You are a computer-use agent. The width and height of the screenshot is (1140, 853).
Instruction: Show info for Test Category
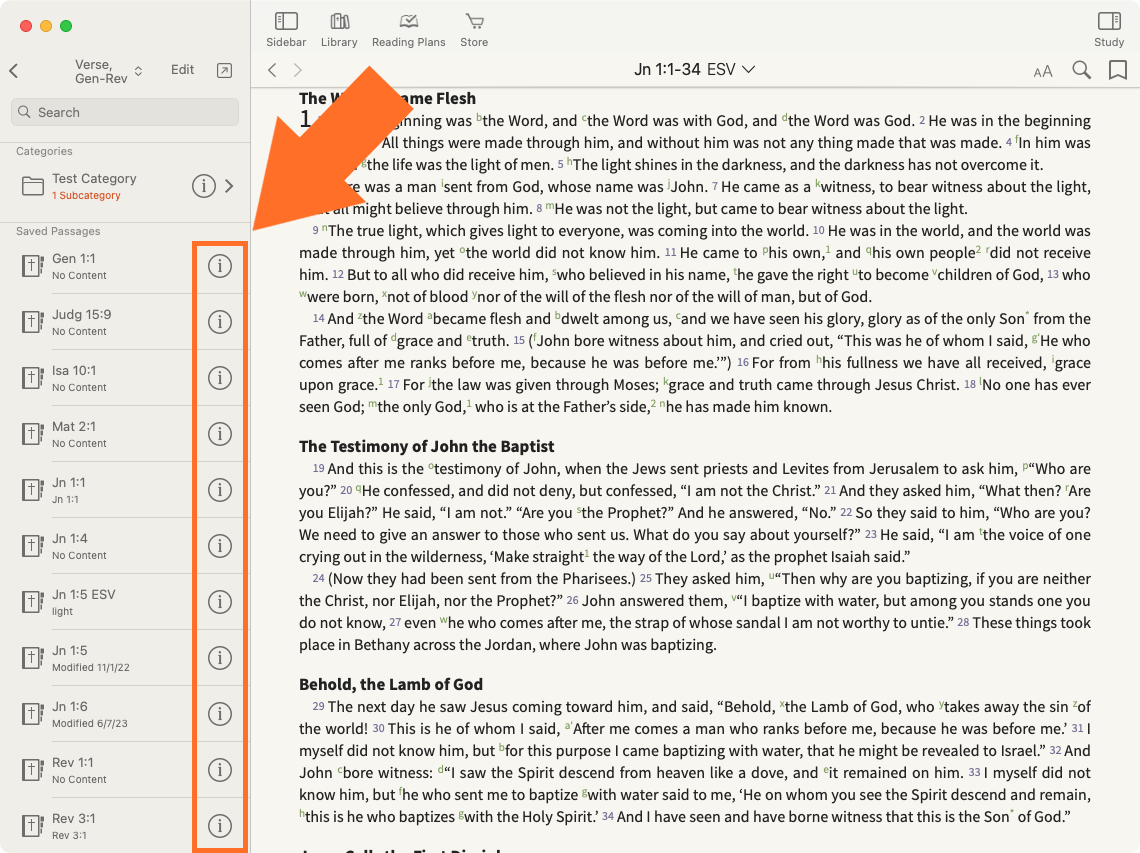pyautogui.click(x=204, y=186)
